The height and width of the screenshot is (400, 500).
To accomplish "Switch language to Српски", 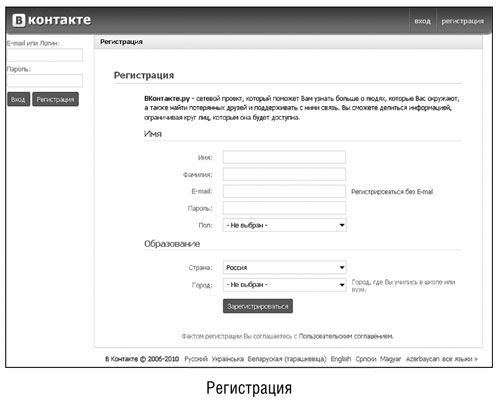I will click(366, 359).
